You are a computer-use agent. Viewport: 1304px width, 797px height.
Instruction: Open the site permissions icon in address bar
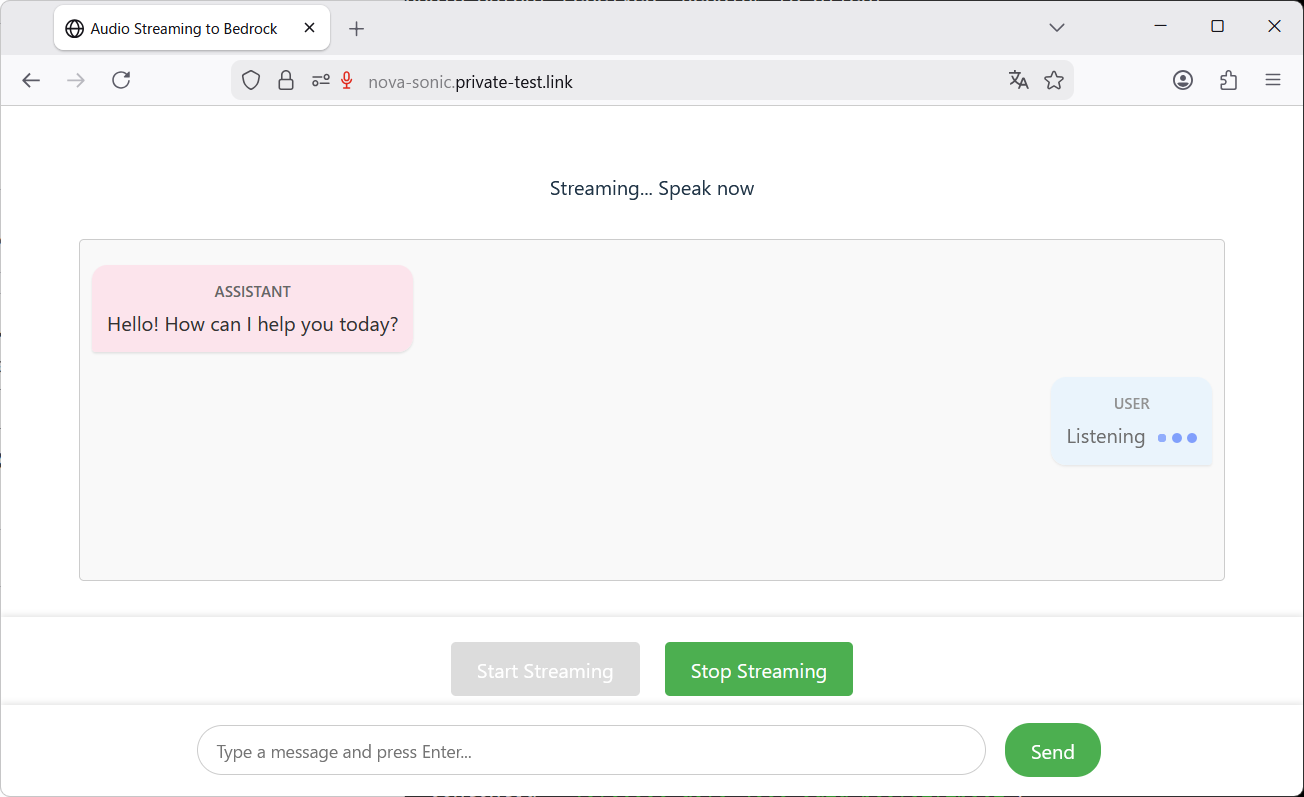(320, 81)
